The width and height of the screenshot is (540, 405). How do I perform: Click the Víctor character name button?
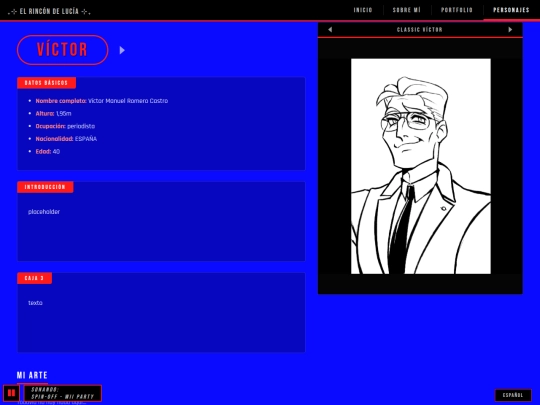(x=62, y=50)
